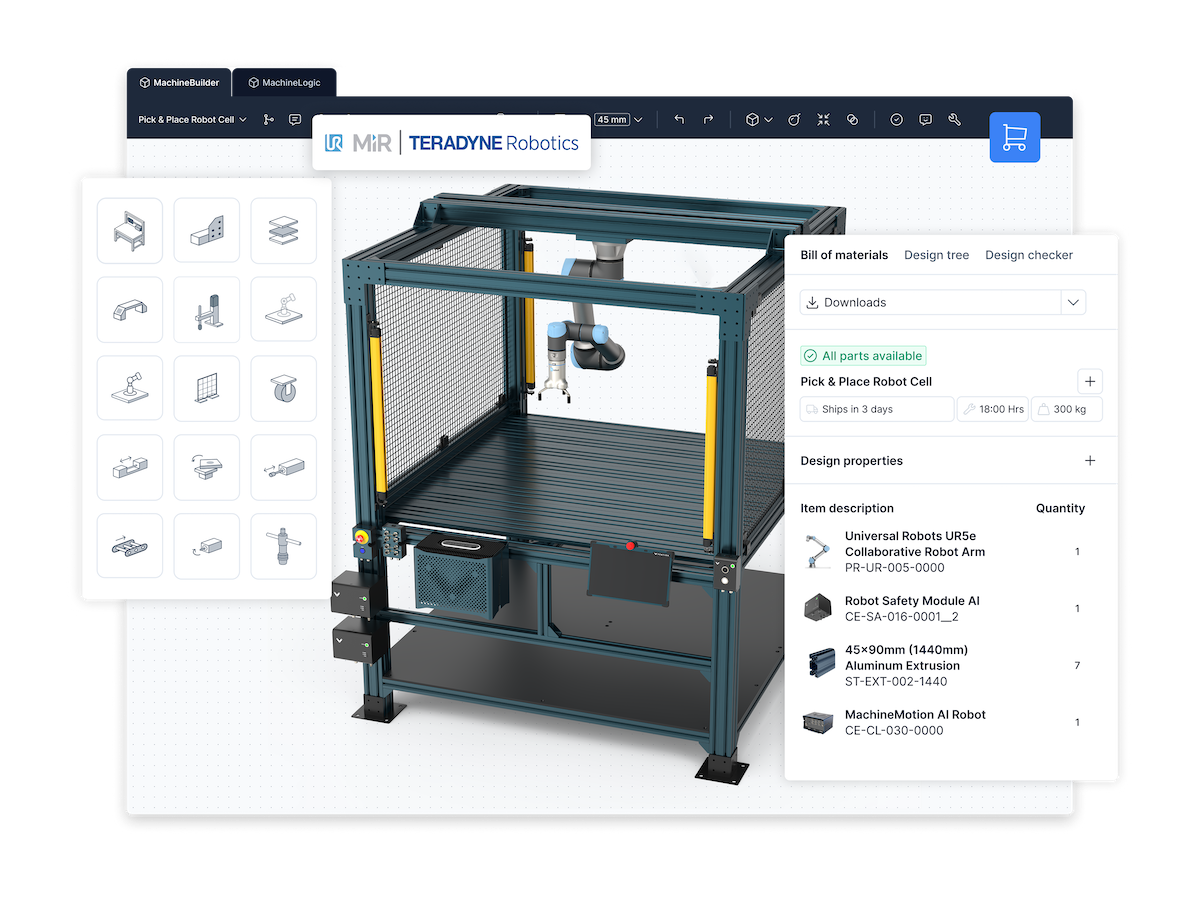Screen dimensions: 1200x897
Task: Open the Design checker tab
Action: click(x=1029, y=255)
